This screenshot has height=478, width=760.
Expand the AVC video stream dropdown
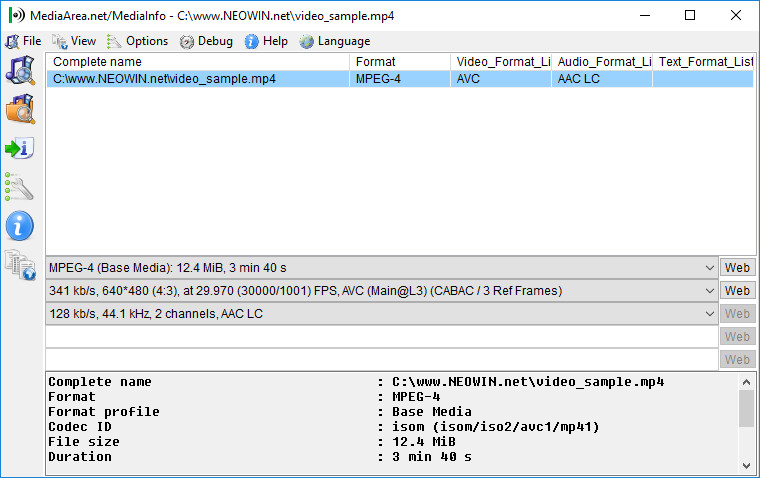(x=708, y=291)
